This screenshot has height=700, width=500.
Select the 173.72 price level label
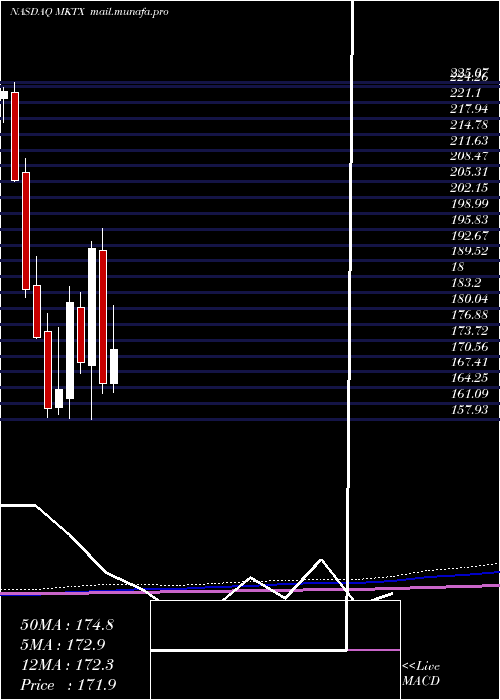coord(470,331)
